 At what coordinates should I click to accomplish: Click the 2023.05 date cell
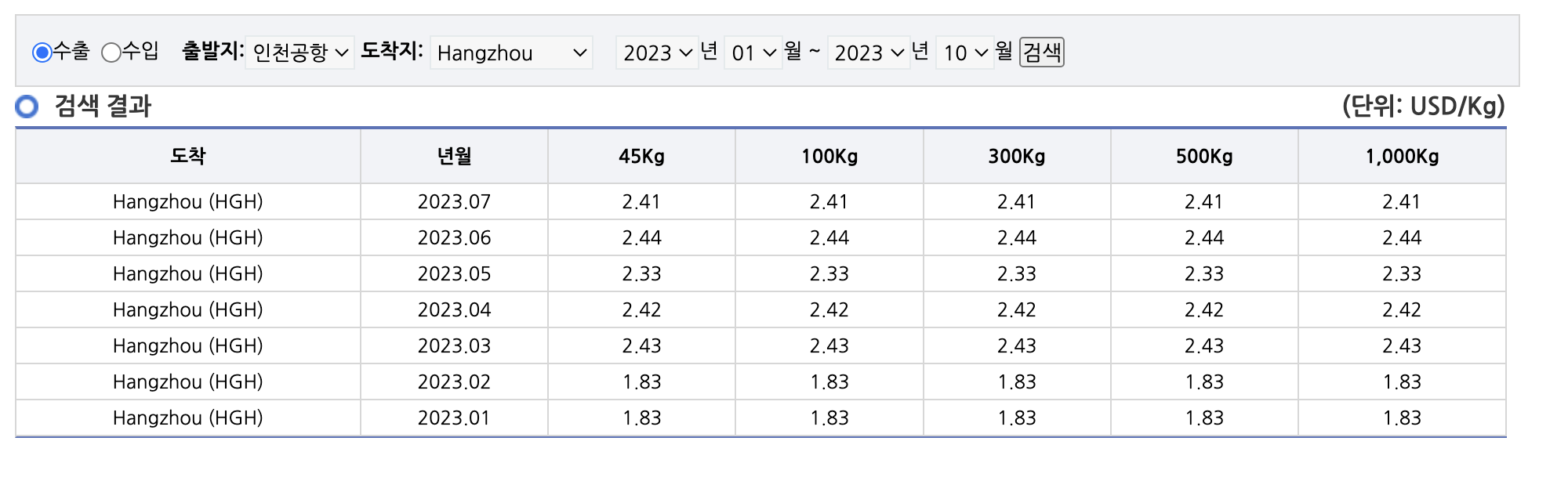point(454,274)
